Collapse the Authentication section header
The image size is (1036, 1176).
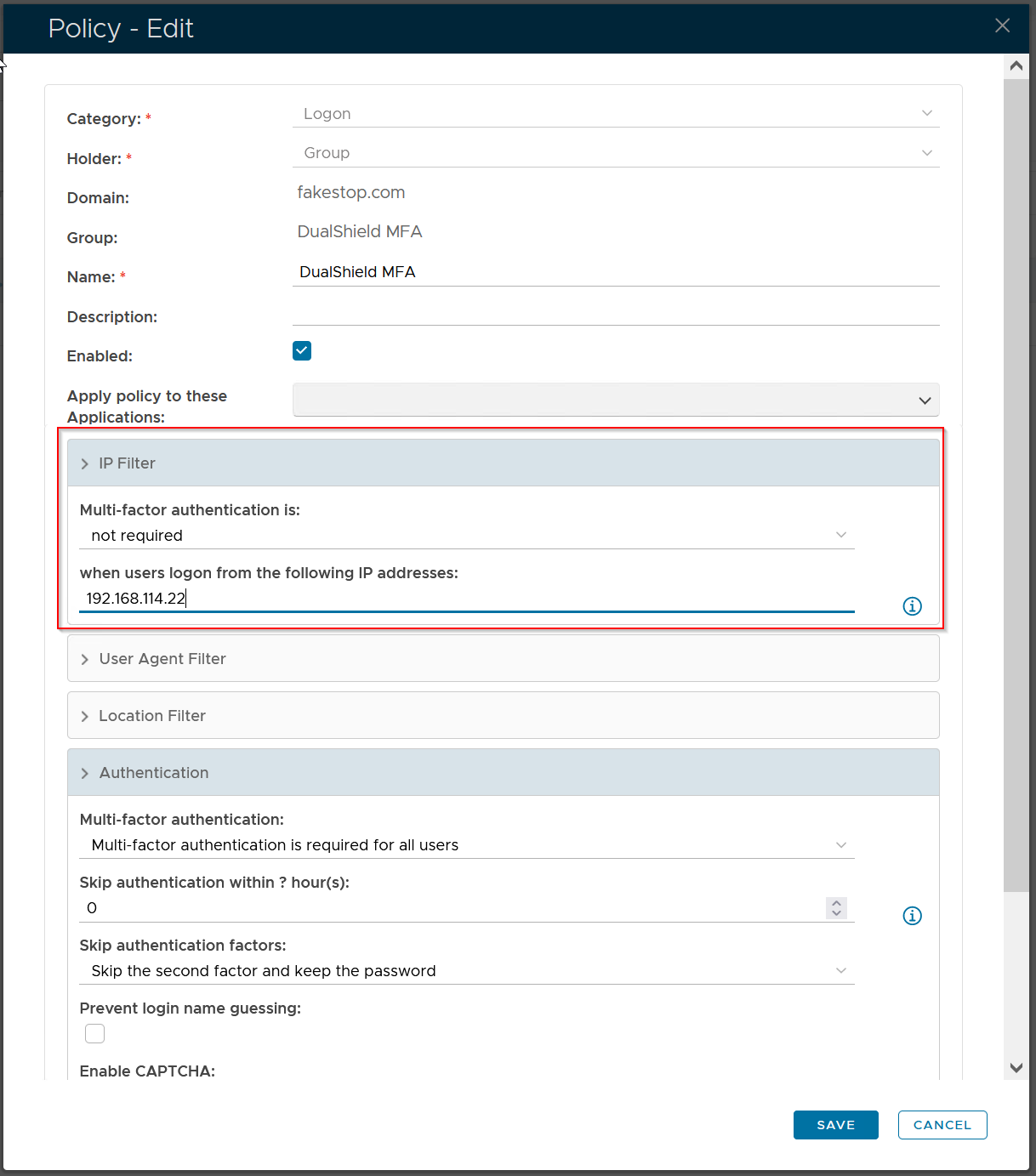coord(153,773)
